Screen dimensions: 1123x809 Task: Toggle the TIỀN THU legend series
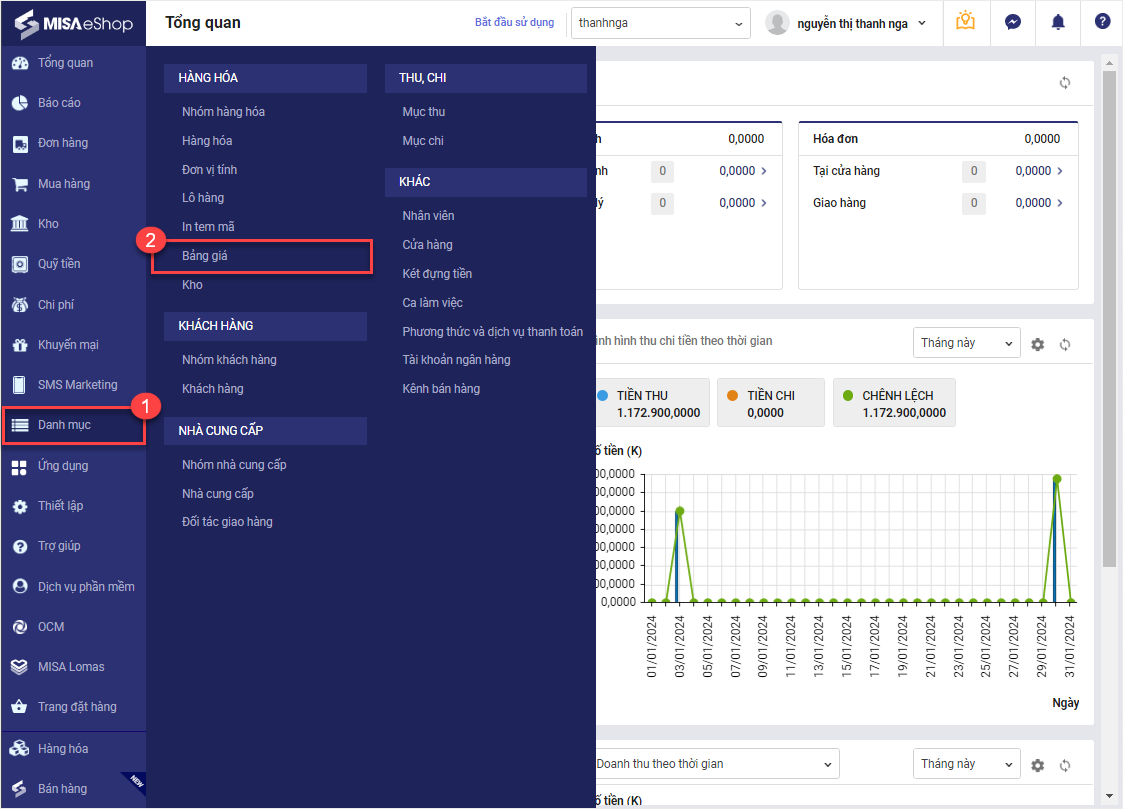pos(651,403)
